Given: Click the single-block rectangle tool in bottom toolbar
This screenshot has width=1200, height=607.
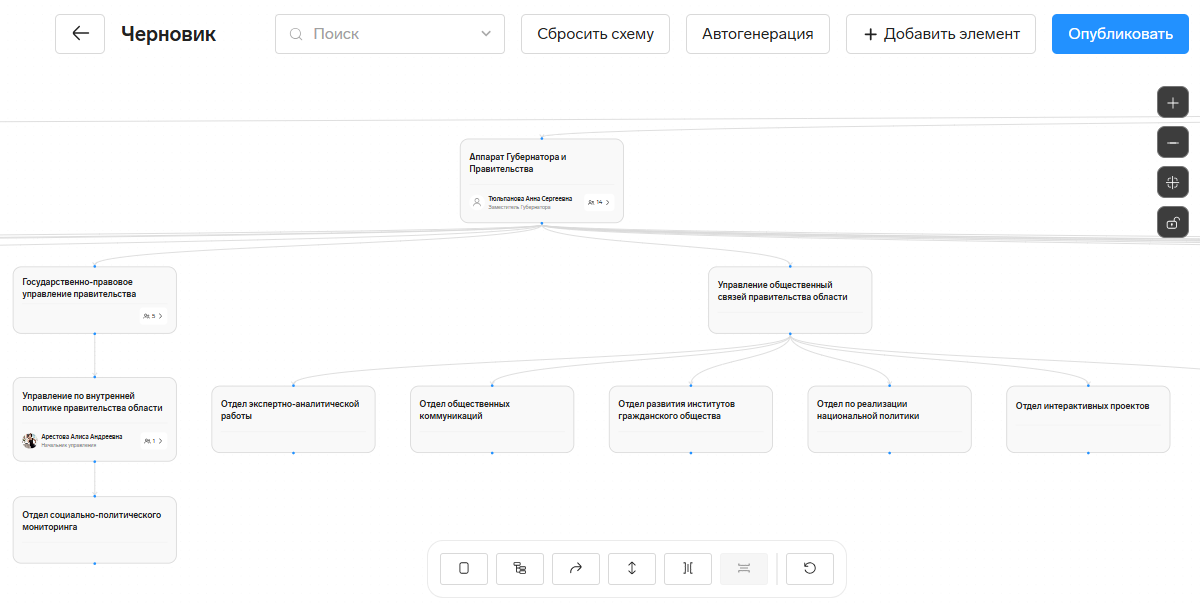Looking at the screenshot, I should pyautogui.click(x=464, y=568).
